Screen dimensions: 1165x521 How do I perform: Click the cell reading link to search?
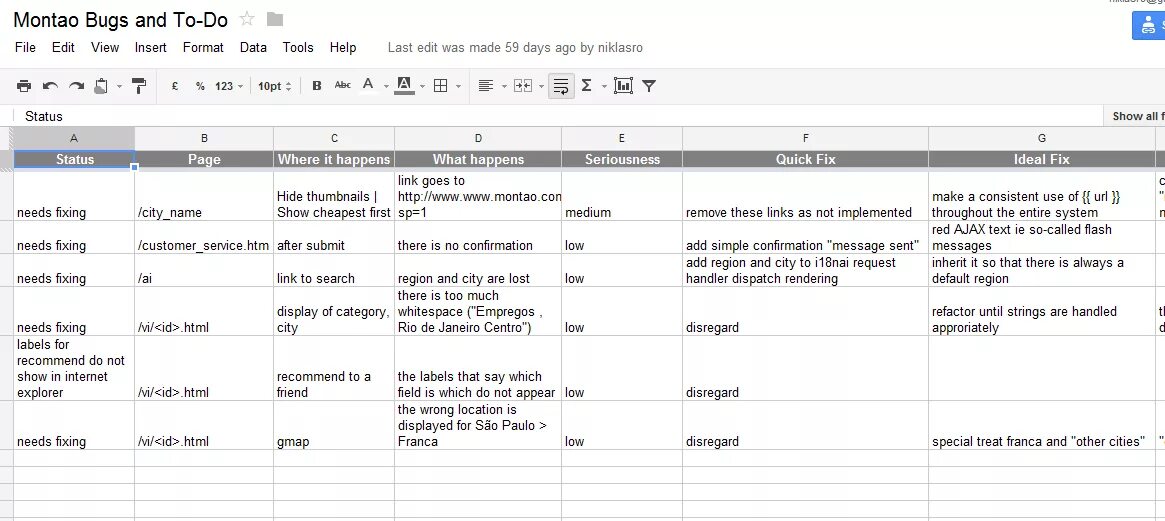click(x=334, y=271)
